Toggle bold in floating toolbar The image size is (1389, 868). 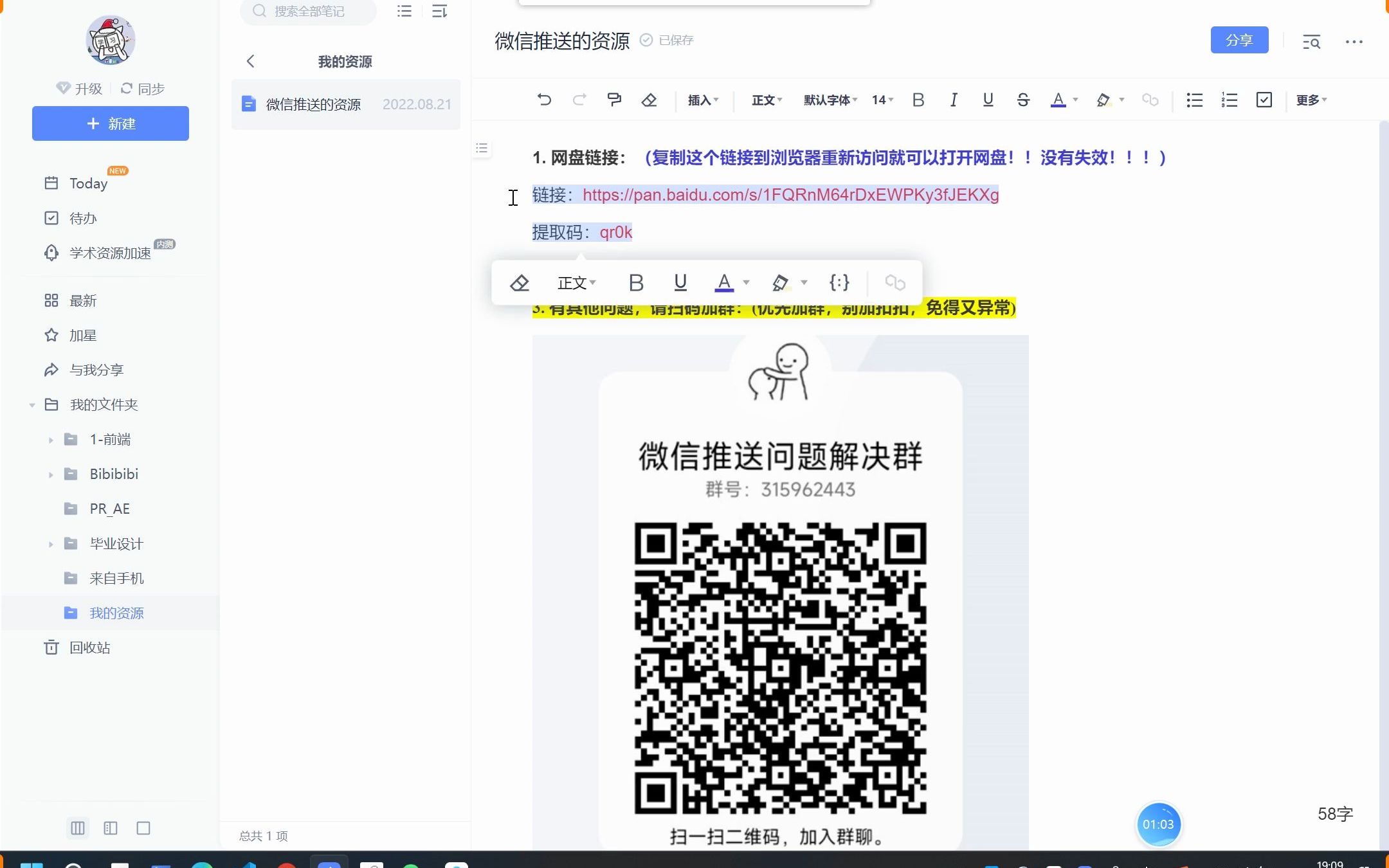pos(636,282)
